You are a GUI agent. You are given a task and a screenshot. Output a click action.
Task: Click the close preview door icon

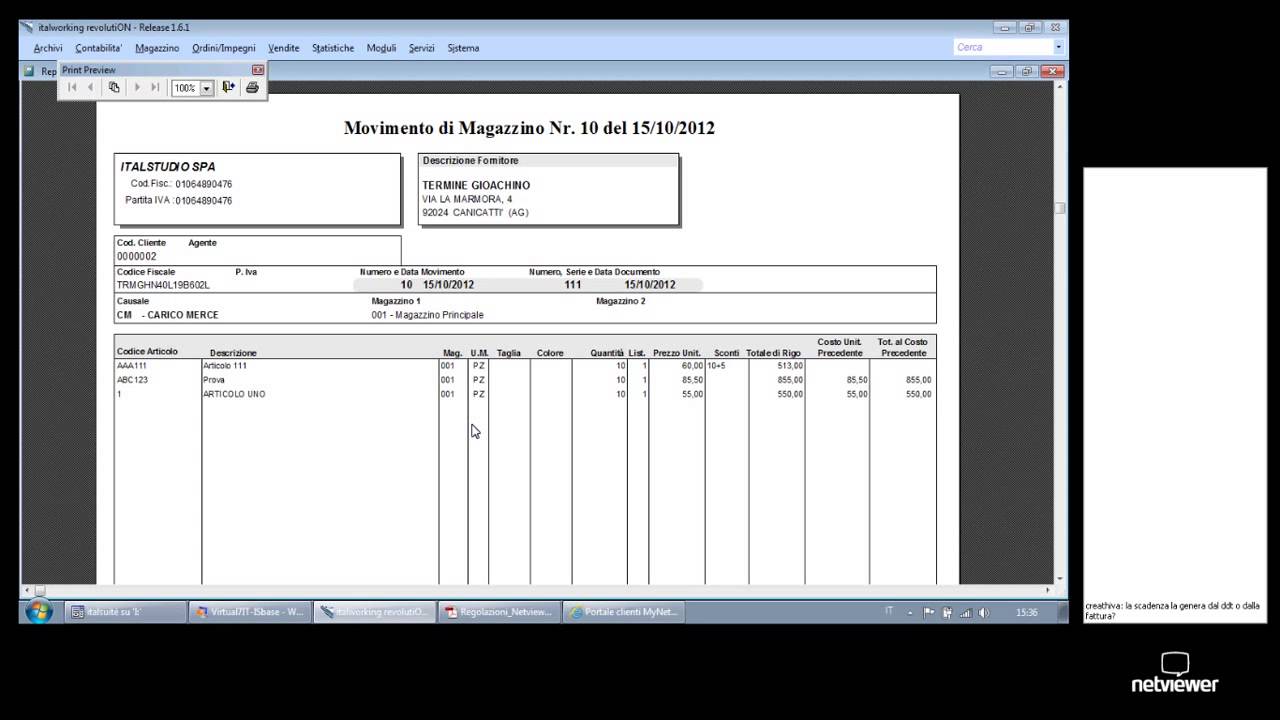pyautogui.click(x=229, y=88)
